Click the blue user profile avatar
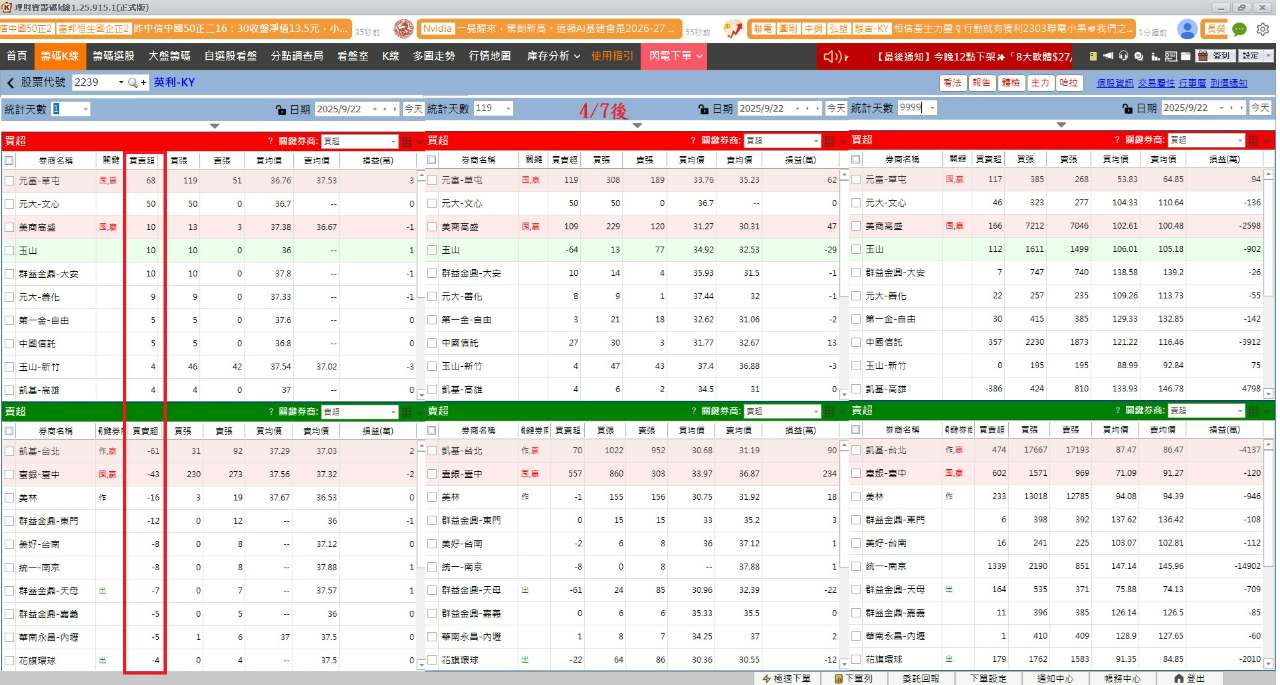This screenshot has height=685, width=1280. (x=1187, y=29)
